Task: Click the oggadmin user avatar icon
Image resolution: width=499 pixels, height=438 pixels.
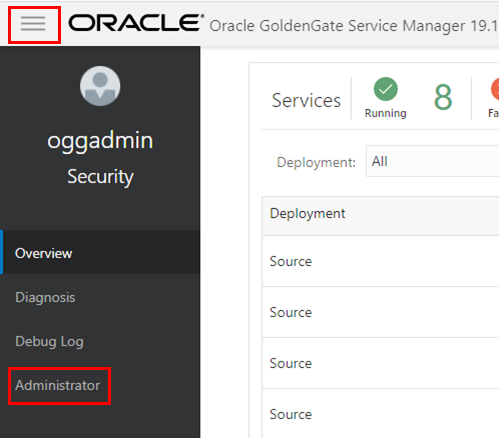Action: click(100, 86)
